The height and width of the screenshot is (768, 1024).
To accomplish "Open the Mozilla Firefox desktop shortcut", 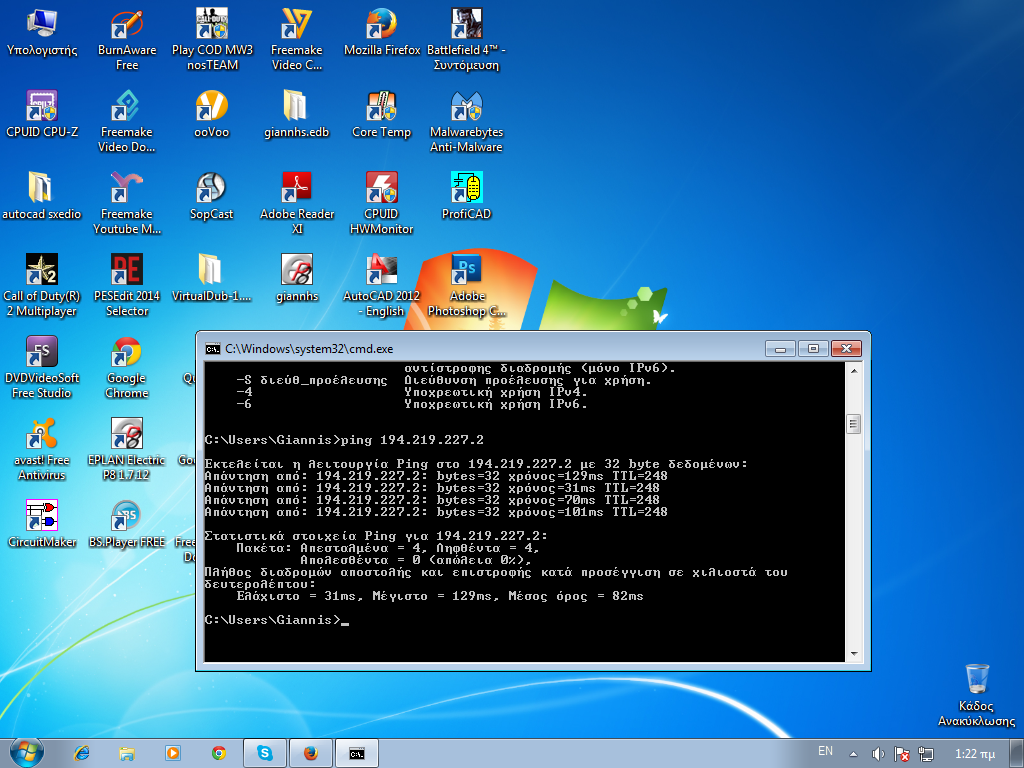I will pyautogui.click(x=382, y=25).
